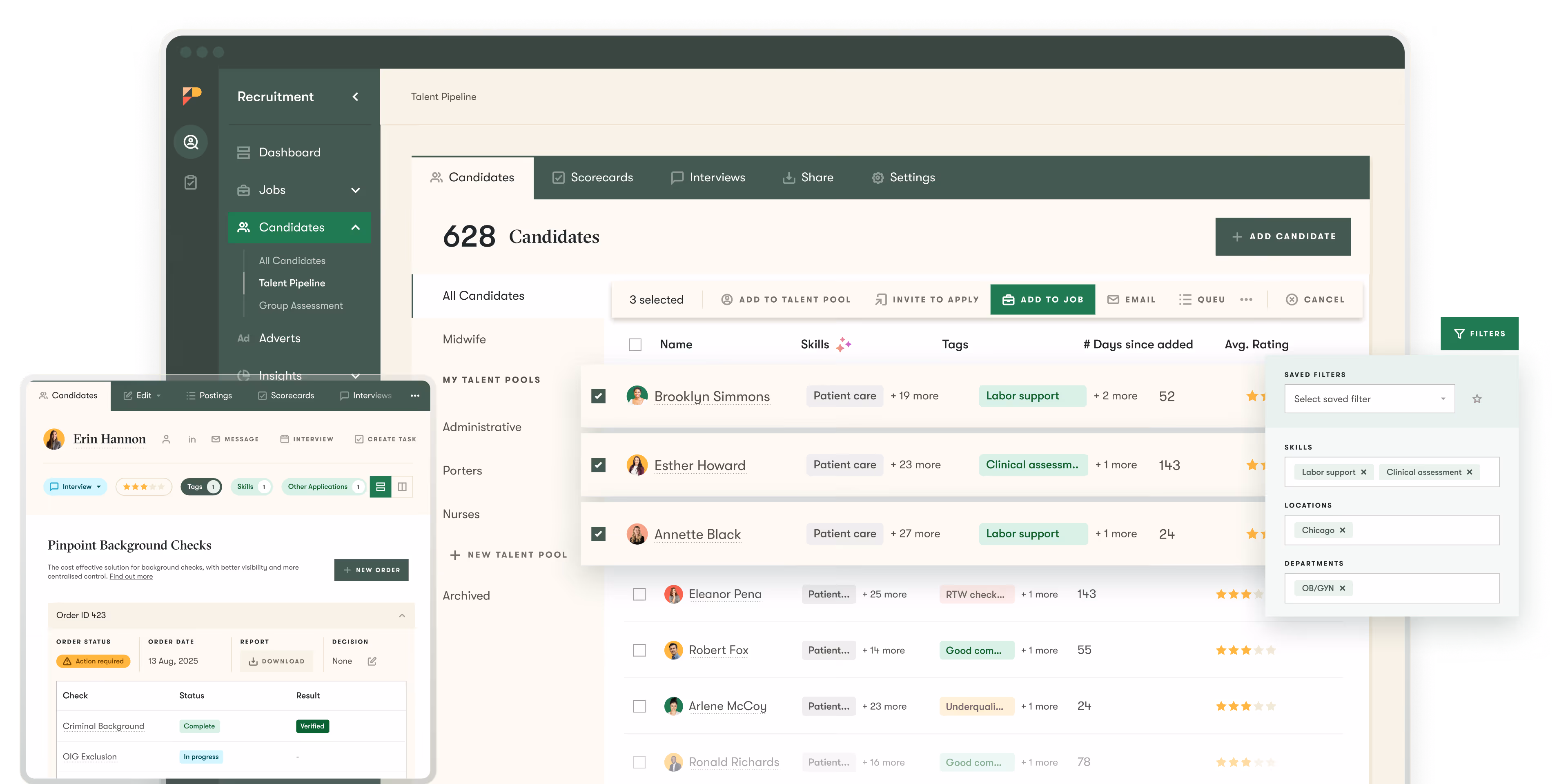Check the Robert Fox row checkbox
The image size is (1568, 784).
coord(639,650)
